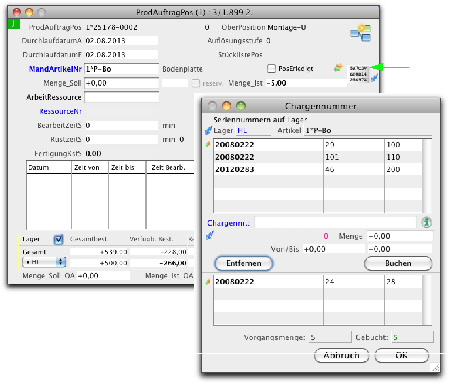The image size is (453, 390).
Task: Click the Chargennr input field
Action: (336, 222)
